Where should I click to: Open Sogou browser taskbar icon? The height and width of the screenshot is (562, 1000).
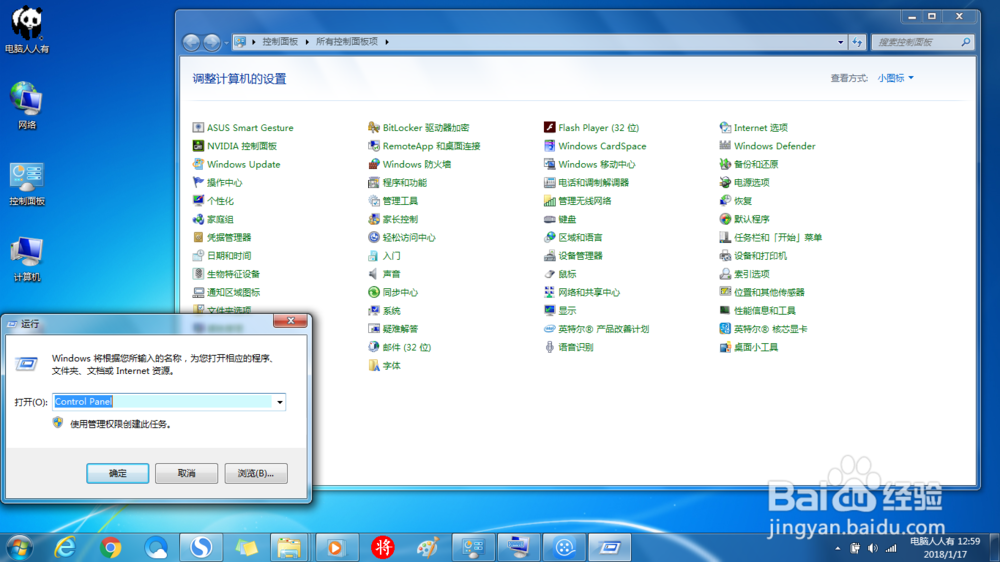pyautogui.click(x=202, y=547)
